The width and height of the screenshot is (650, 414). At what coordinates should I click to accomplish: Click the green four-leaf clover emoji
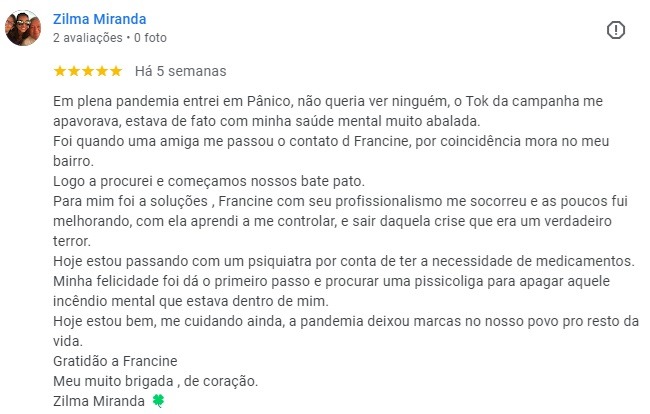point(158,401)
